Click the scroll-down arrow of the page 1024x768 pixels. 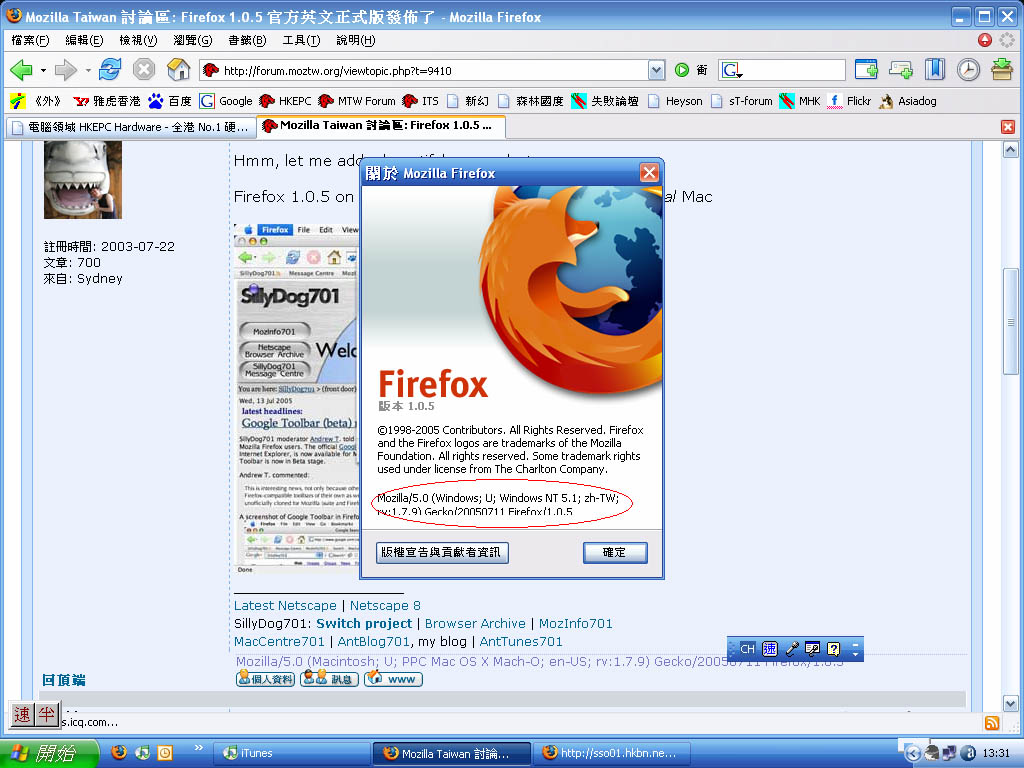tap(1010, 704)
